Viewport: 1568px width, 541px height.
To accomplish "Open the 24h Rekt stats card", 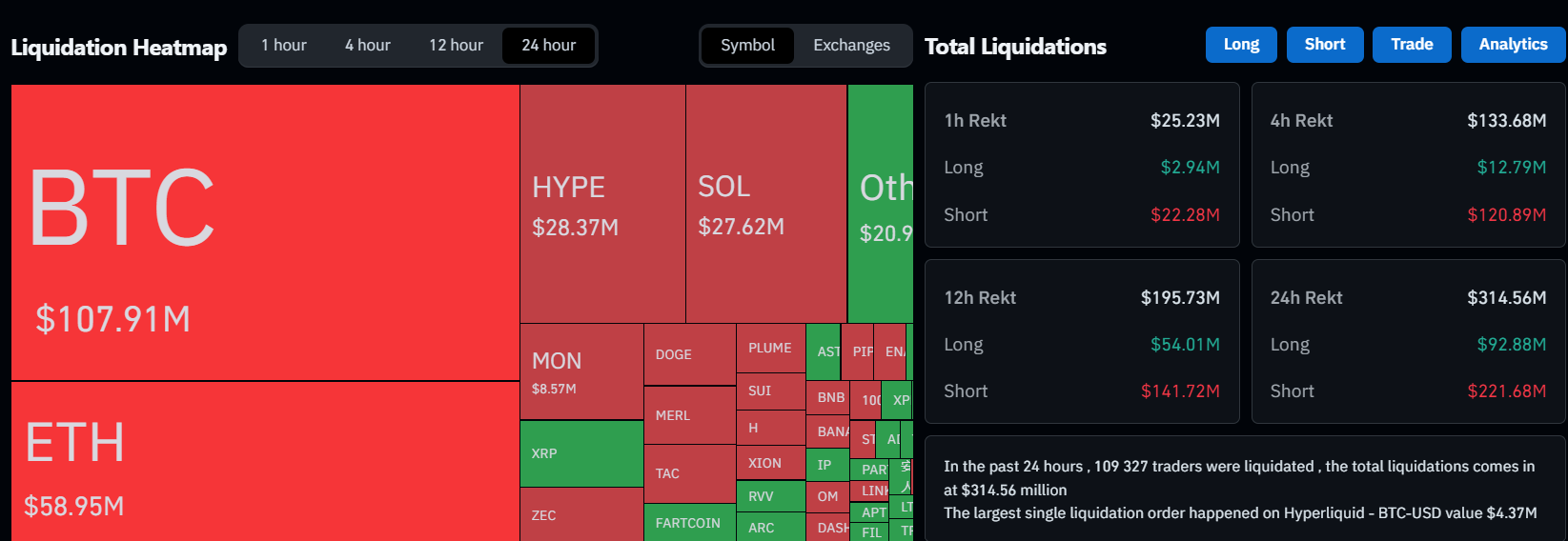I will point(1408,342).
